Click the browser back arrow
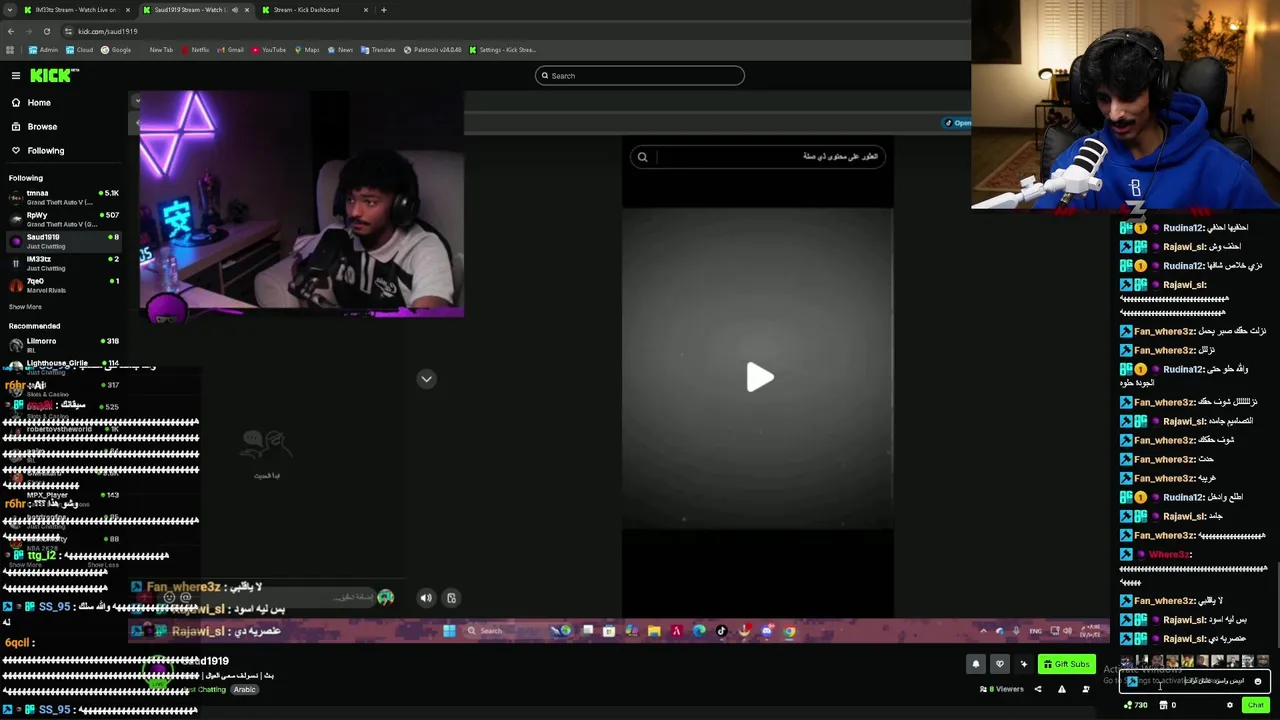Image resolution: width=1280 pixels, height=720 pixels. point(11,31)
